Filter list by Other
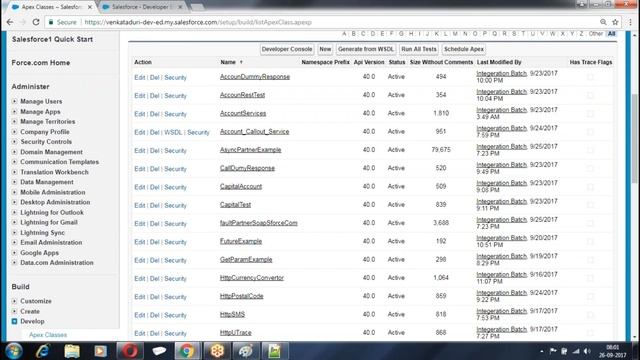 pyautogui.click(x=596, y=34)
